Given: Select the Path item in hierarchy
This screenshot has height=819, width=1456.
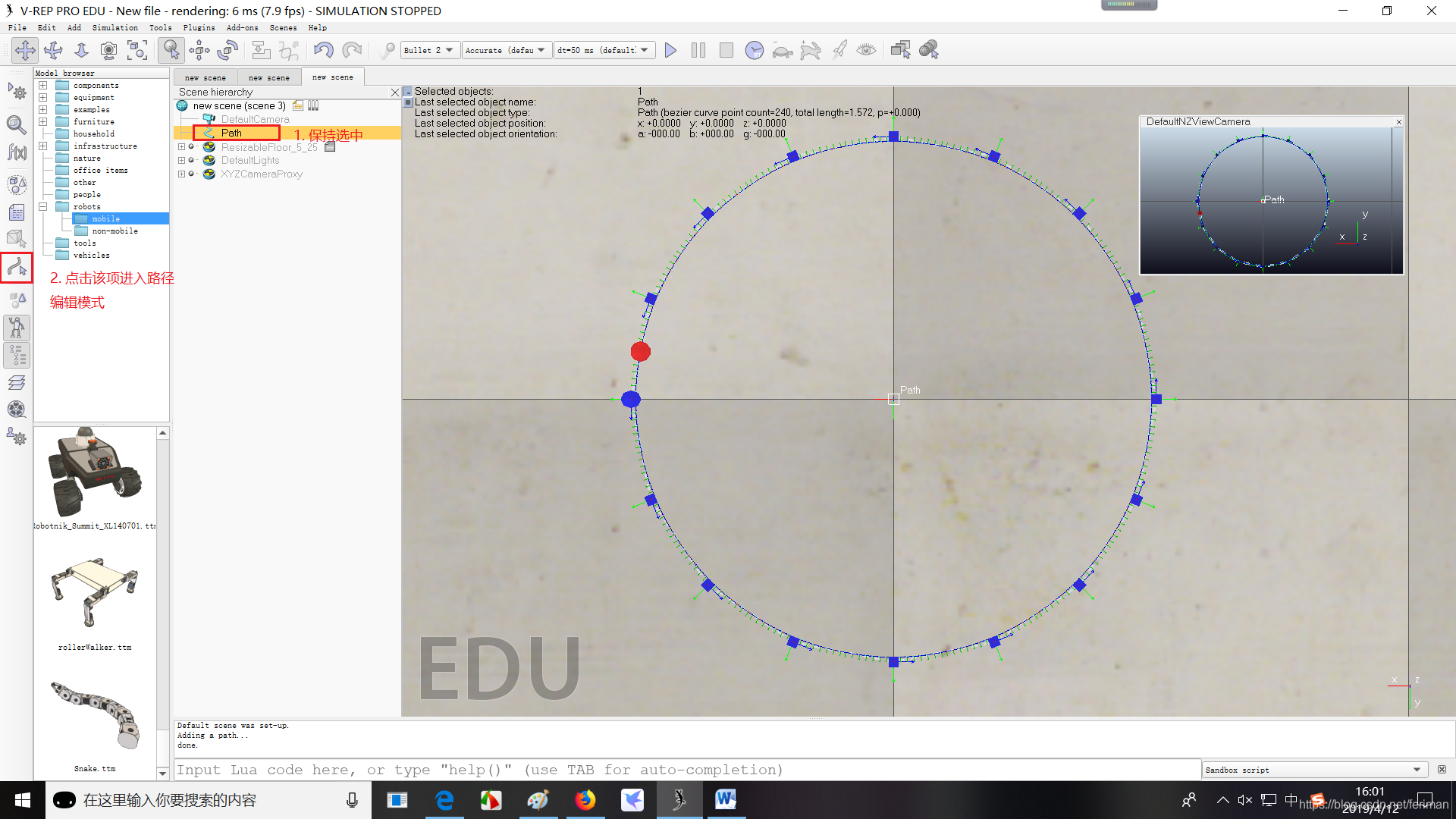Looking at the screenshot, I should click(x=231, y=133).
